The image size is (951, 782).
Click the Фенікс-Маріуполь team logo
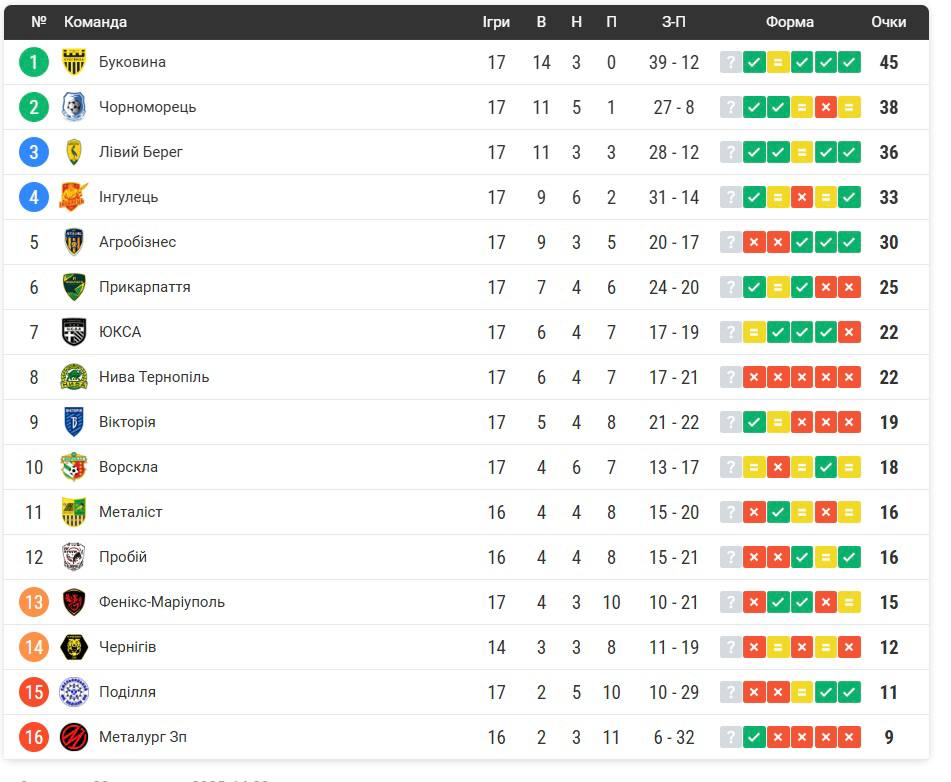point(74,602)
